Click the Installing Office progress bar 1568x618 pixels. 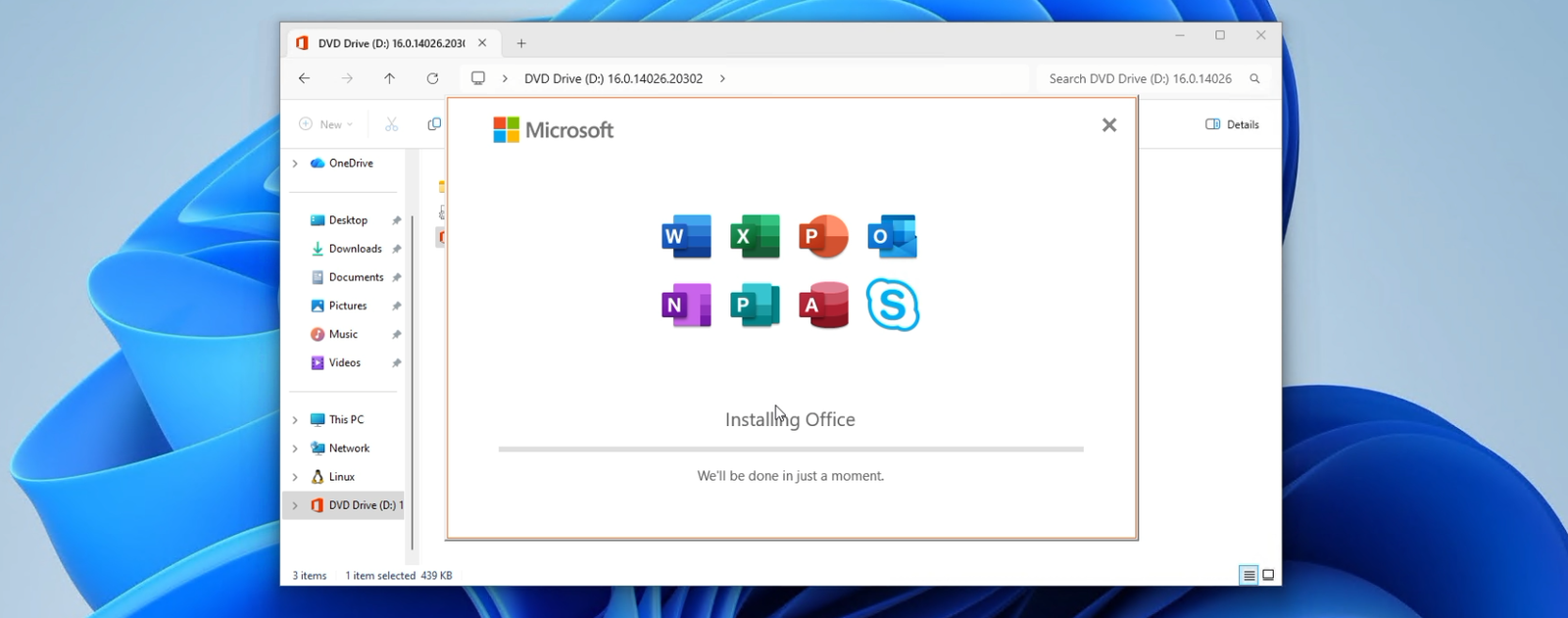[791, 450]
